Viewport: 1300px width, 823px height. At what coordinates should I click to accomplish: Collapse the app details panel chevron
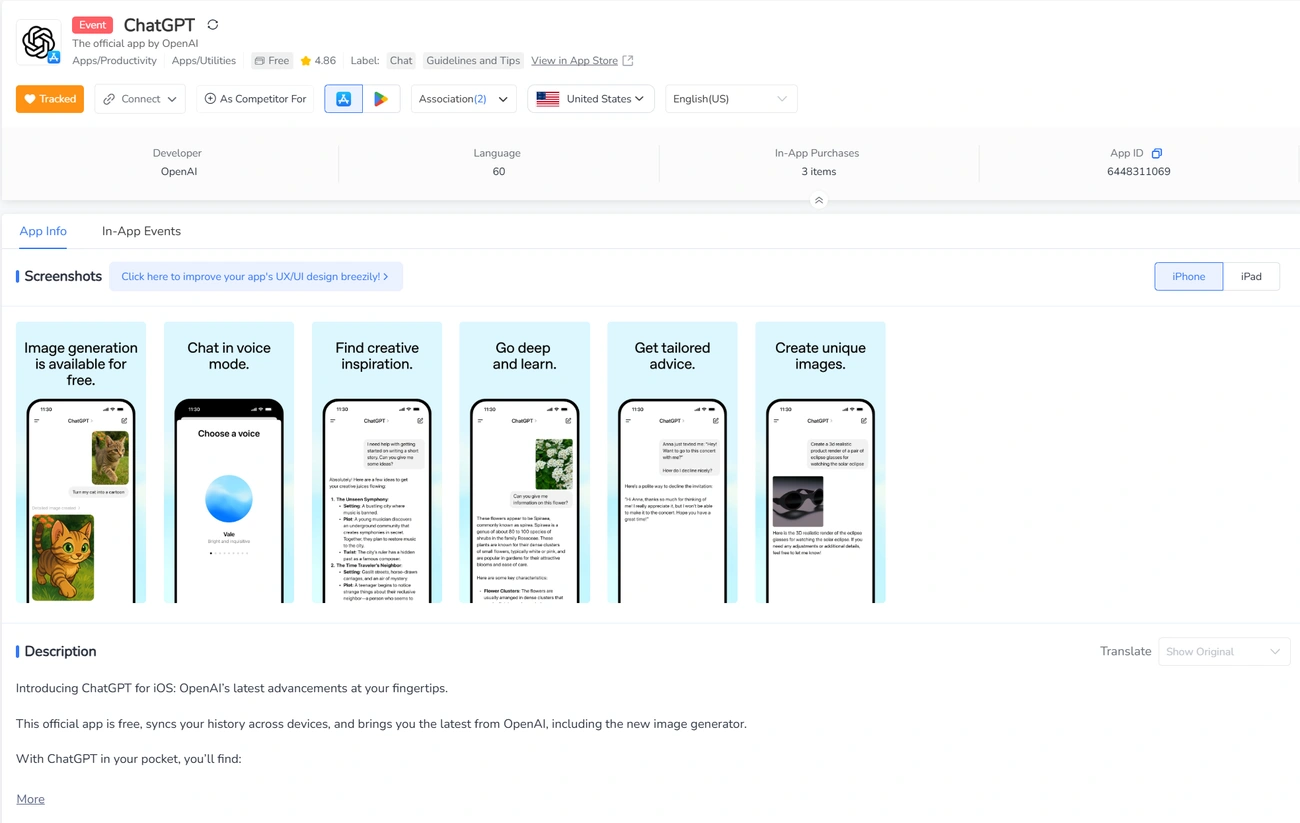pyautogui.click(x=818, y=200)
